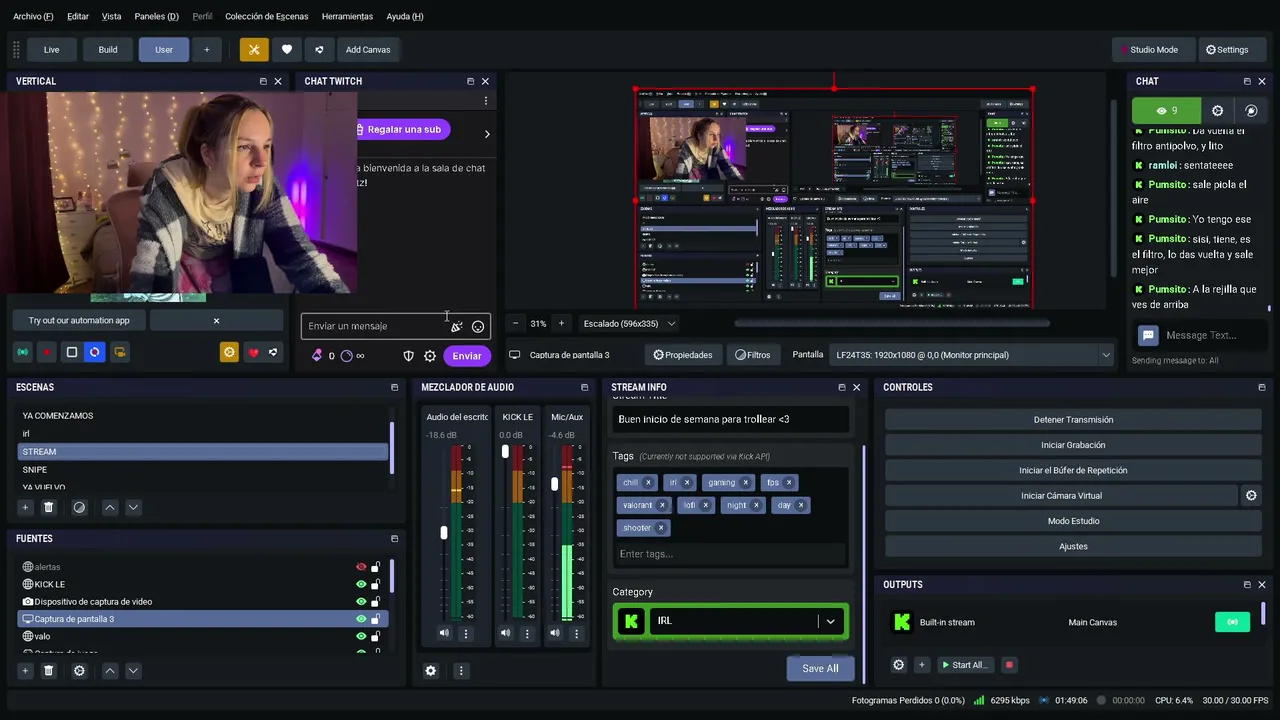The height and width of the screenshot is (720, 1280).
Task: Open the Editar menu
Action: (78, 16)
